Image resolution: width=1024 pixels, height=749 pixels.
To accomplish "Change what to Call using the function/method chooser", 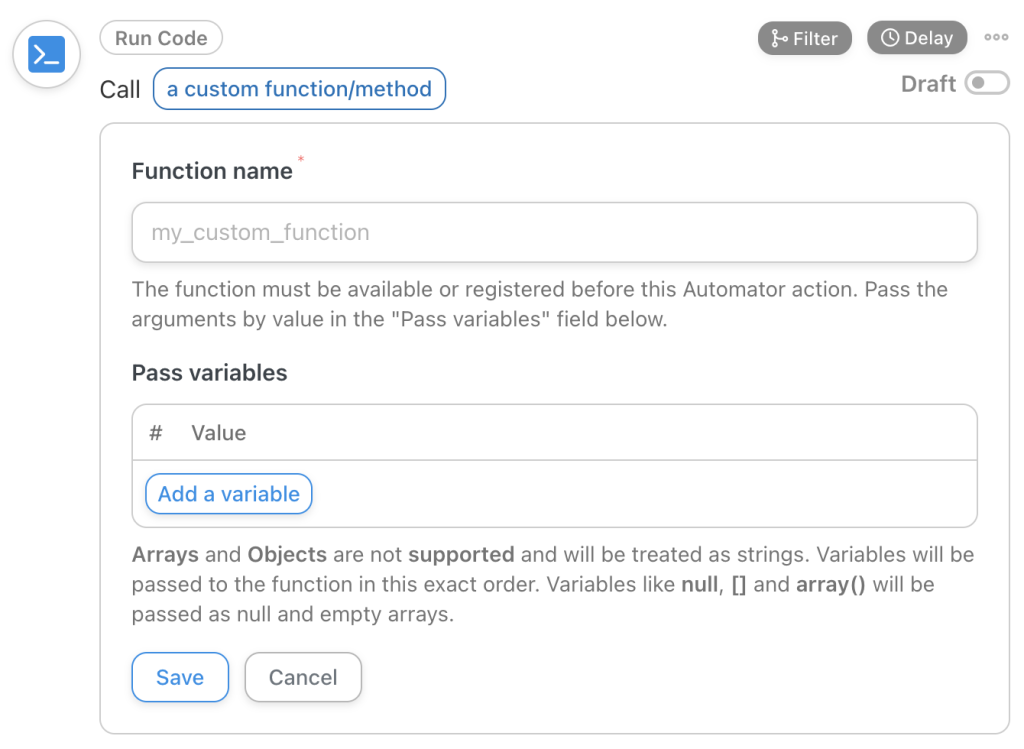I will (298, 89).
